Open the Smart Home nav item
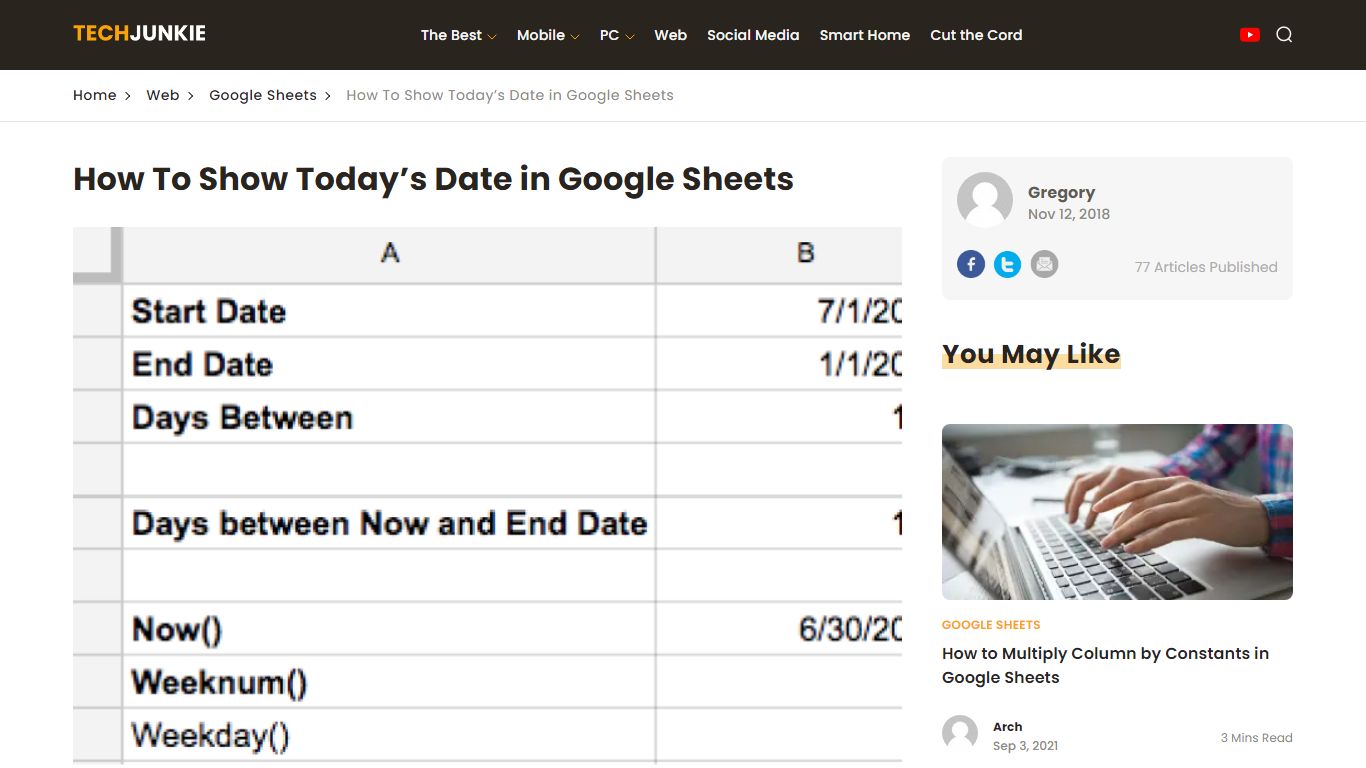The image size is (1366, 768). (865, 35)
